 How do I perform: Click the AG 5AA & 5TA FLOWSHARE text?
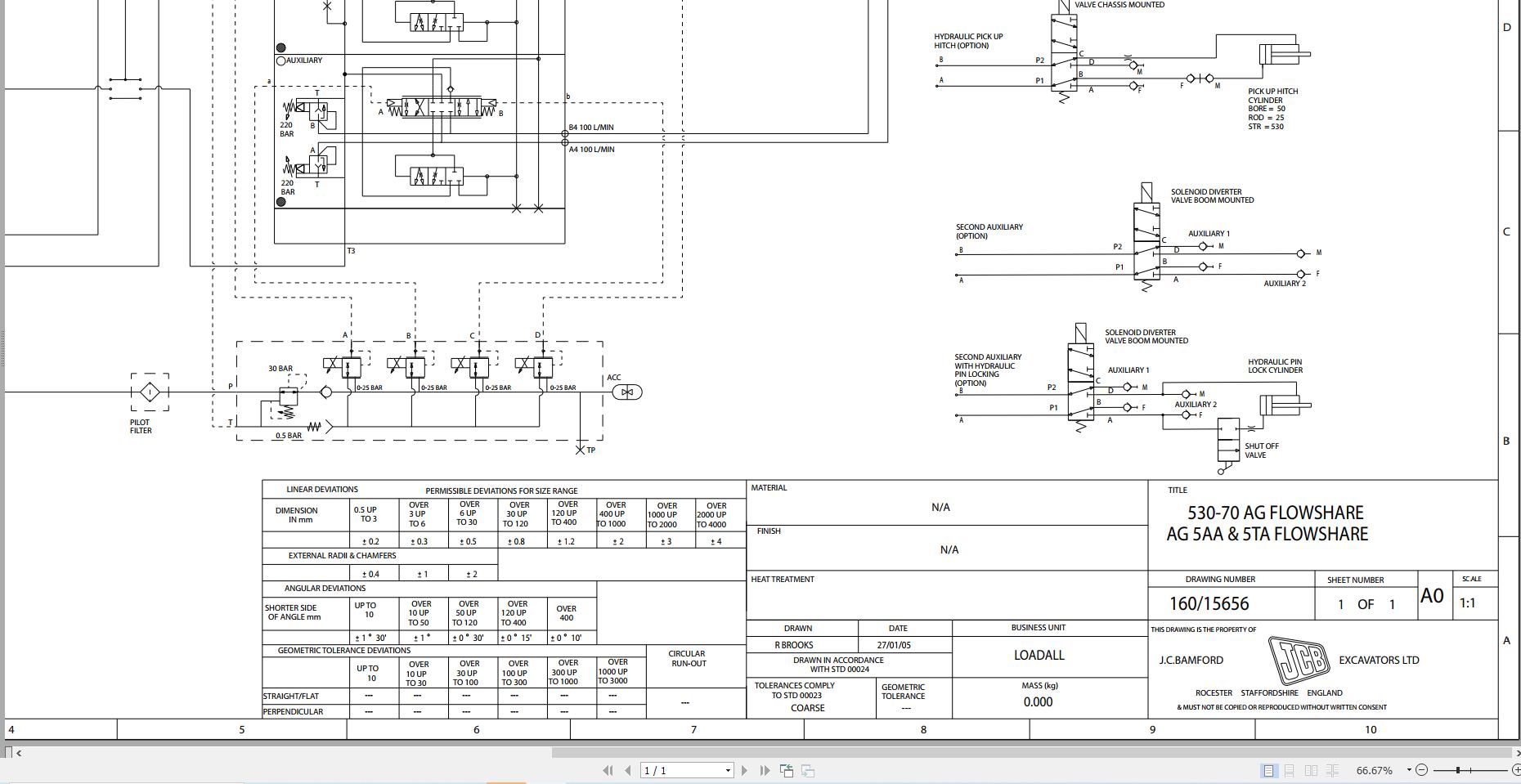(1267, 534)
